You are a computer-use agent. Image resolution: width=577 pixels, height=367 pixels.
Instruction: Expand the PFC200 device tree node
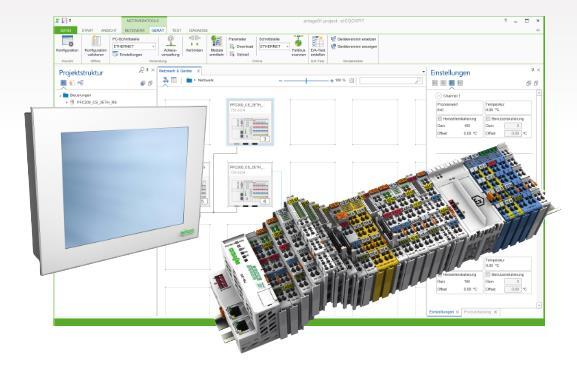point(67,102)
